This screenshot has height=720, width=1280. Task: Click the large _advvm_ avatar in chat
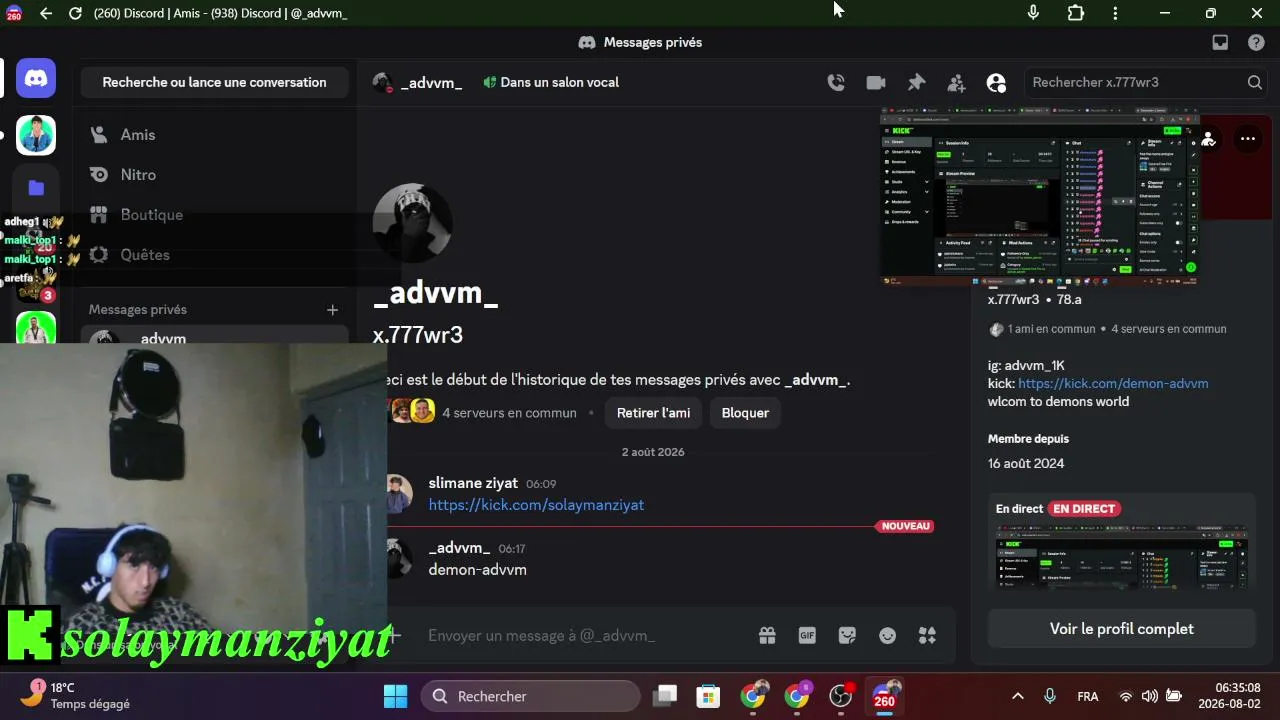pyautogui.click(x=413, y=224)
